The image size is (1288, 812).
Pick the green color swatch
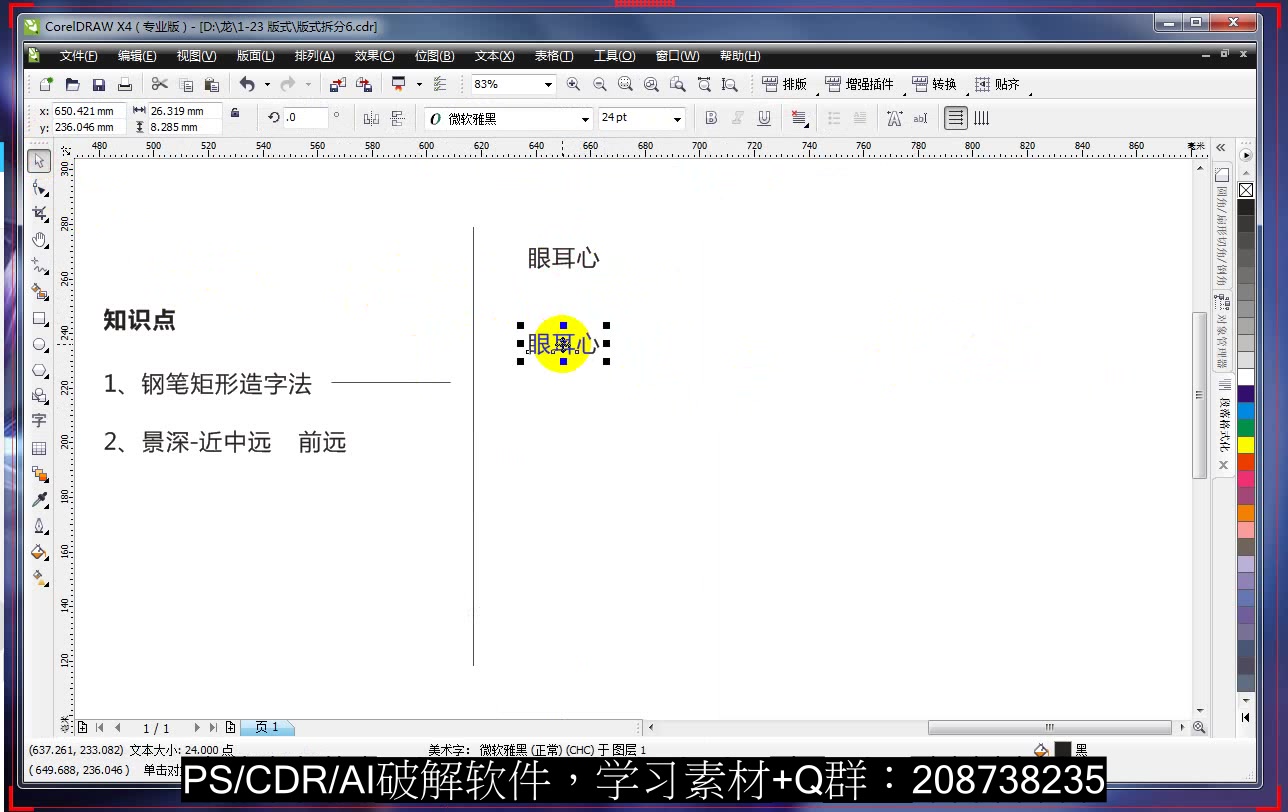[1246, 427]
